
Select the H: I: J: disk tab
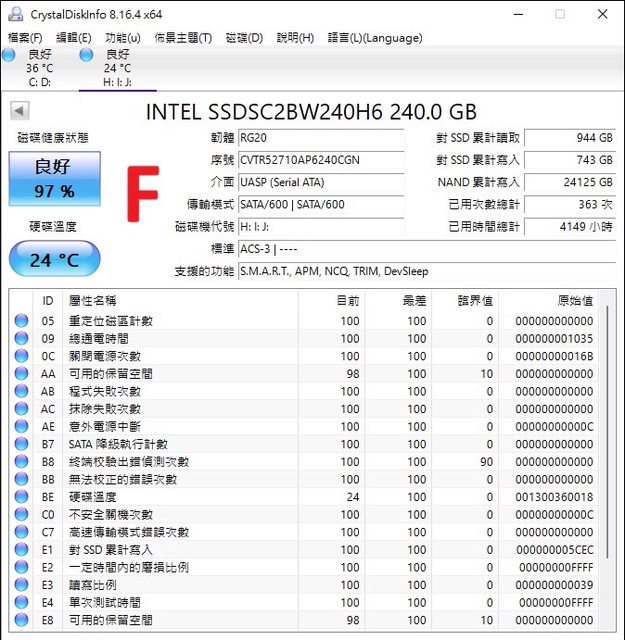coord(117,68)
